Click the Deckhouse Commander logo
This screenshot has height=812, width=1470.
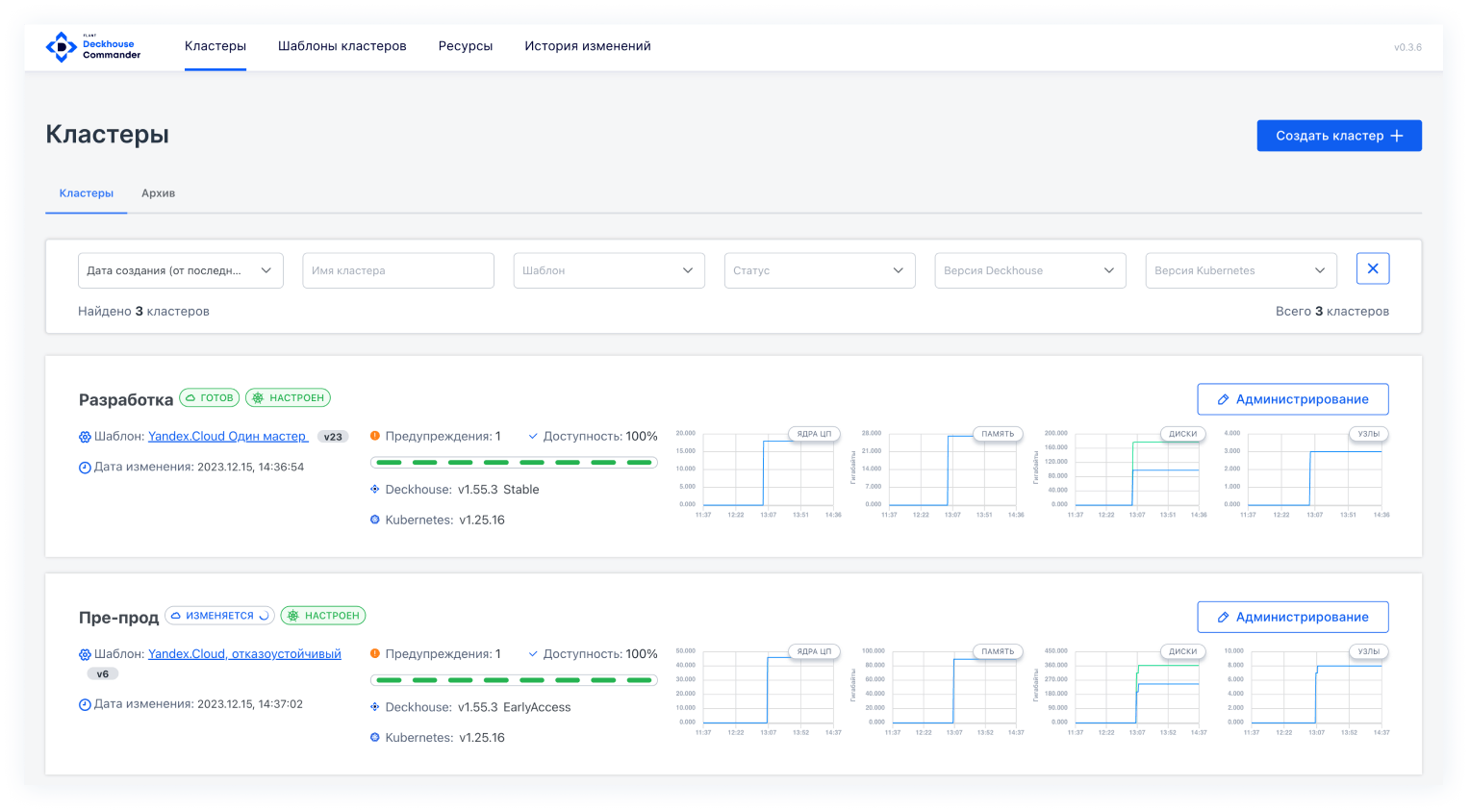point(93,47)
